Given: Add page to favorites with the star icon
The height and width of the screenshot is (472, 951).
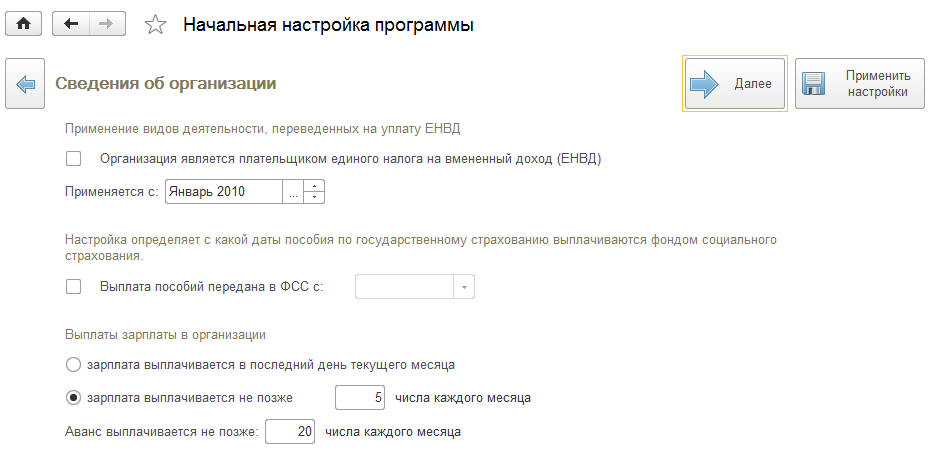Looking at the screenshot, I should pos(155,25).
